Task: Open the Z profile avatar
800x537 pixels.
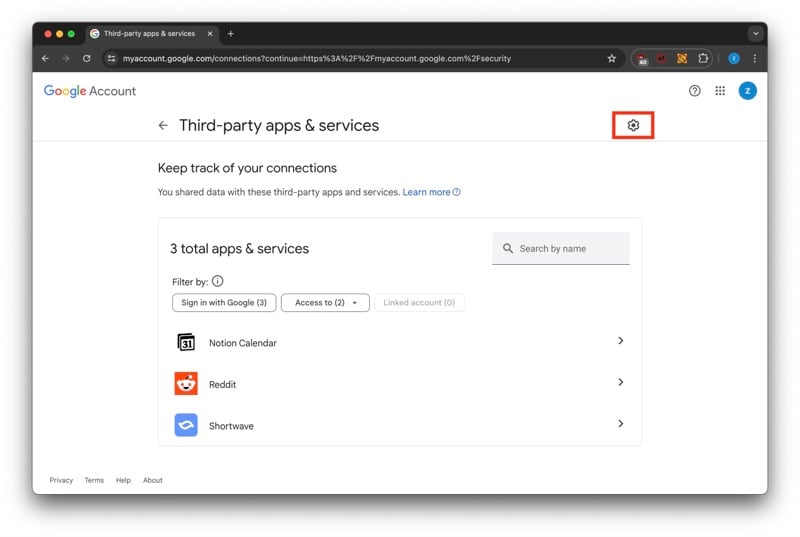Action: pyautogui.click(x=747, y=91)
